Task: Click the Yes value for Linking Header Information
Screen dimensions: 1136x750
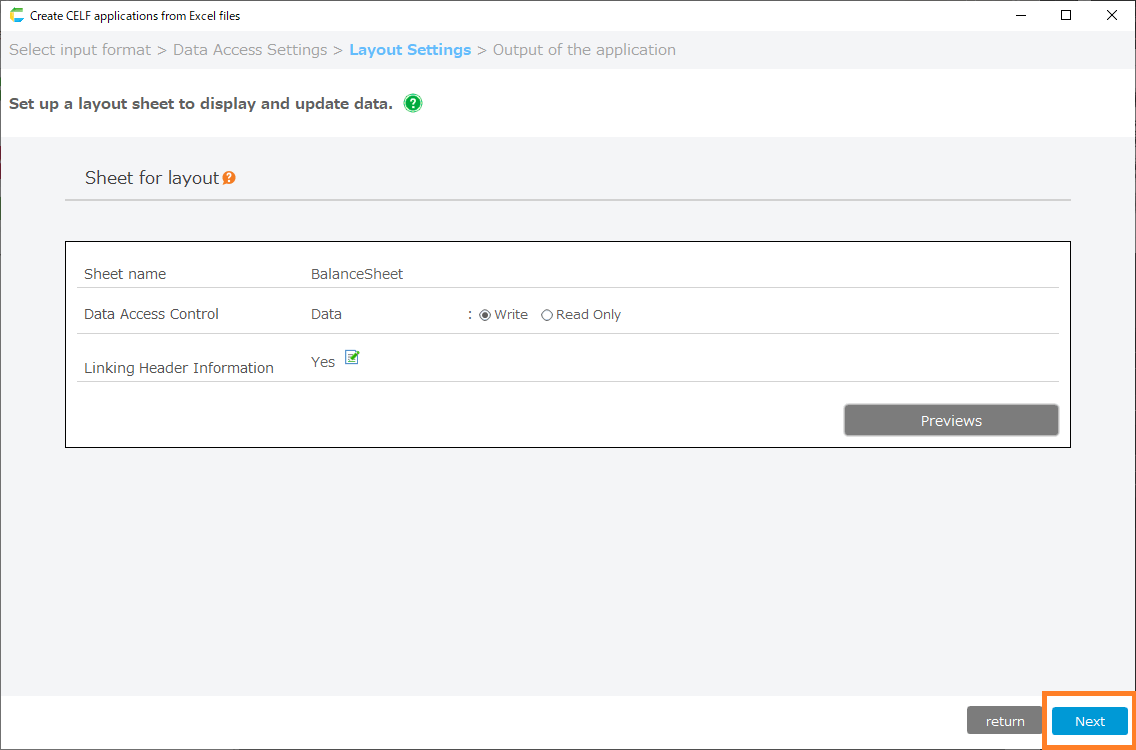Action: 323,362
